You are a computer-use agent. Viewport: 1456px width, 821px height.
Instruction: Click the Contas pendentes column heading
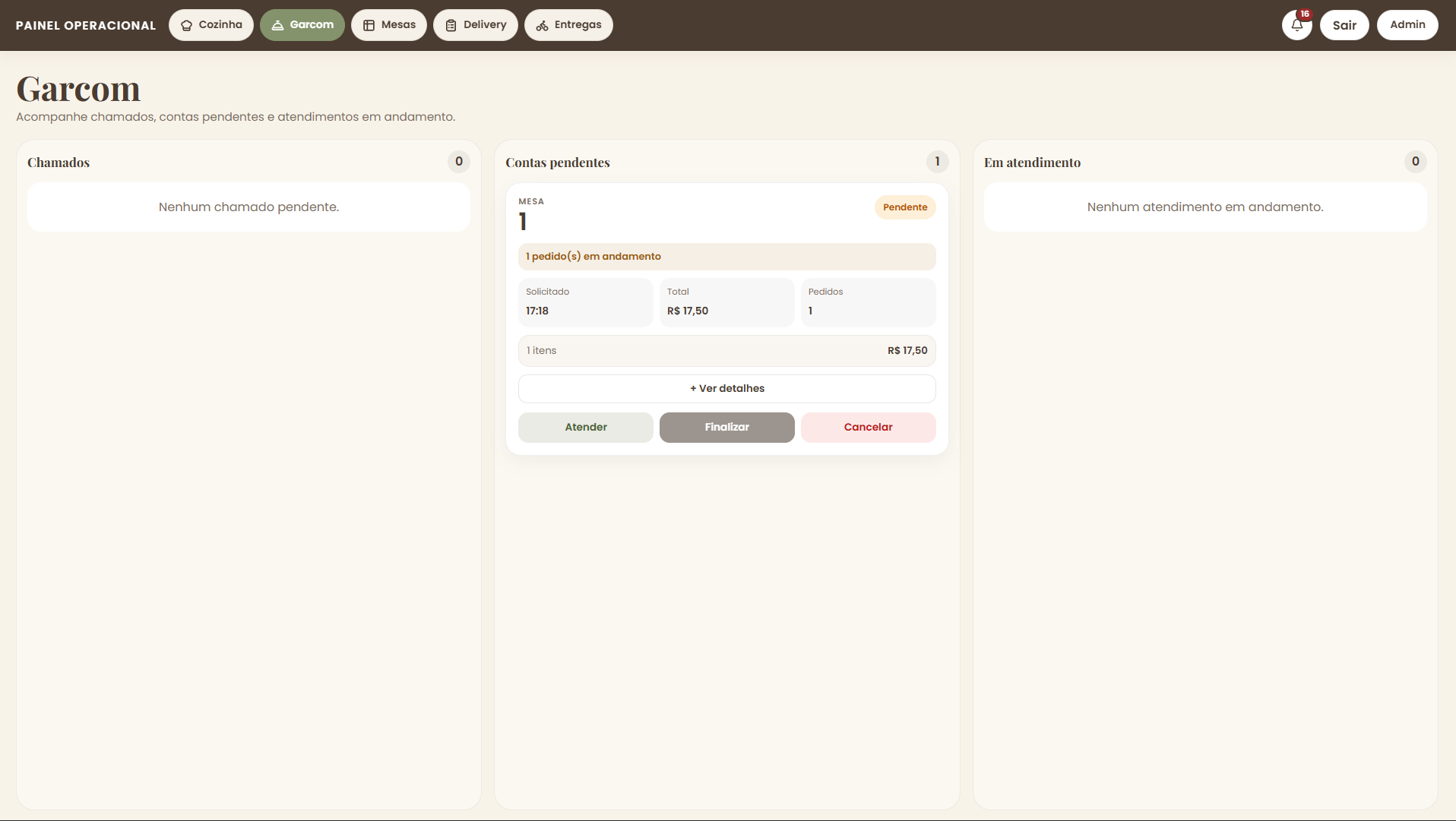558,163
